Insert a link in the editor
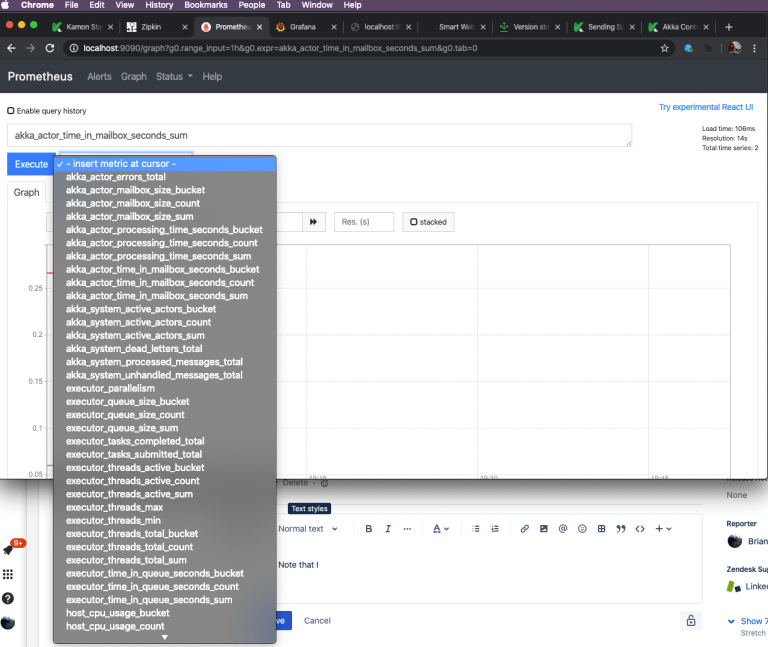 (525, 528)
